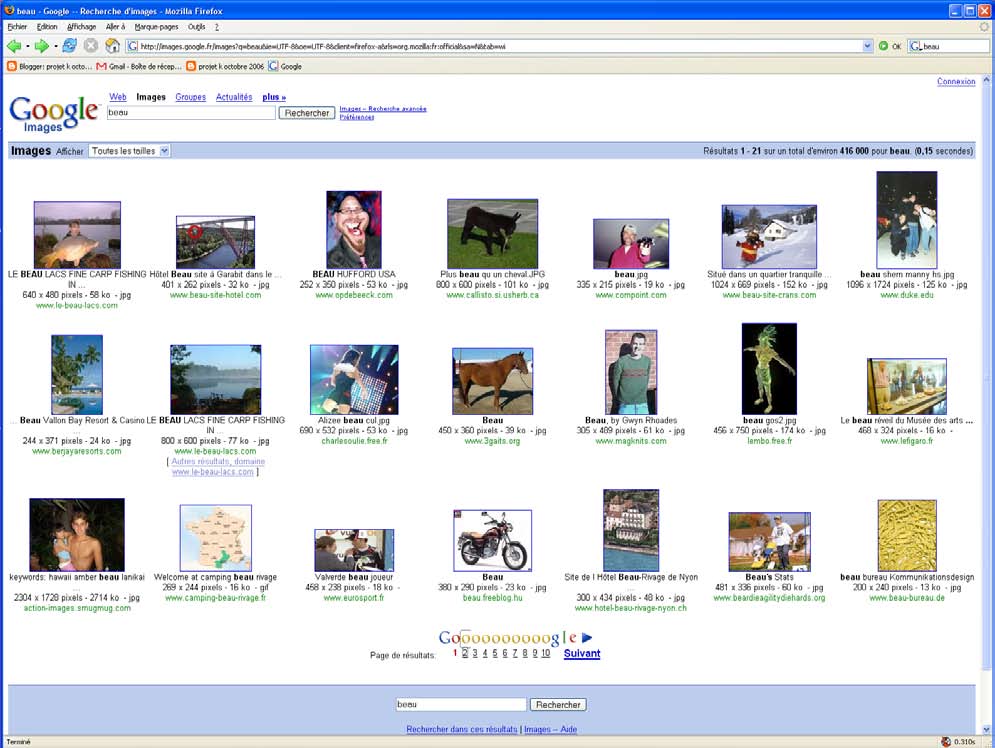
Task: Open the forward button history arrow
Action: 55,46
